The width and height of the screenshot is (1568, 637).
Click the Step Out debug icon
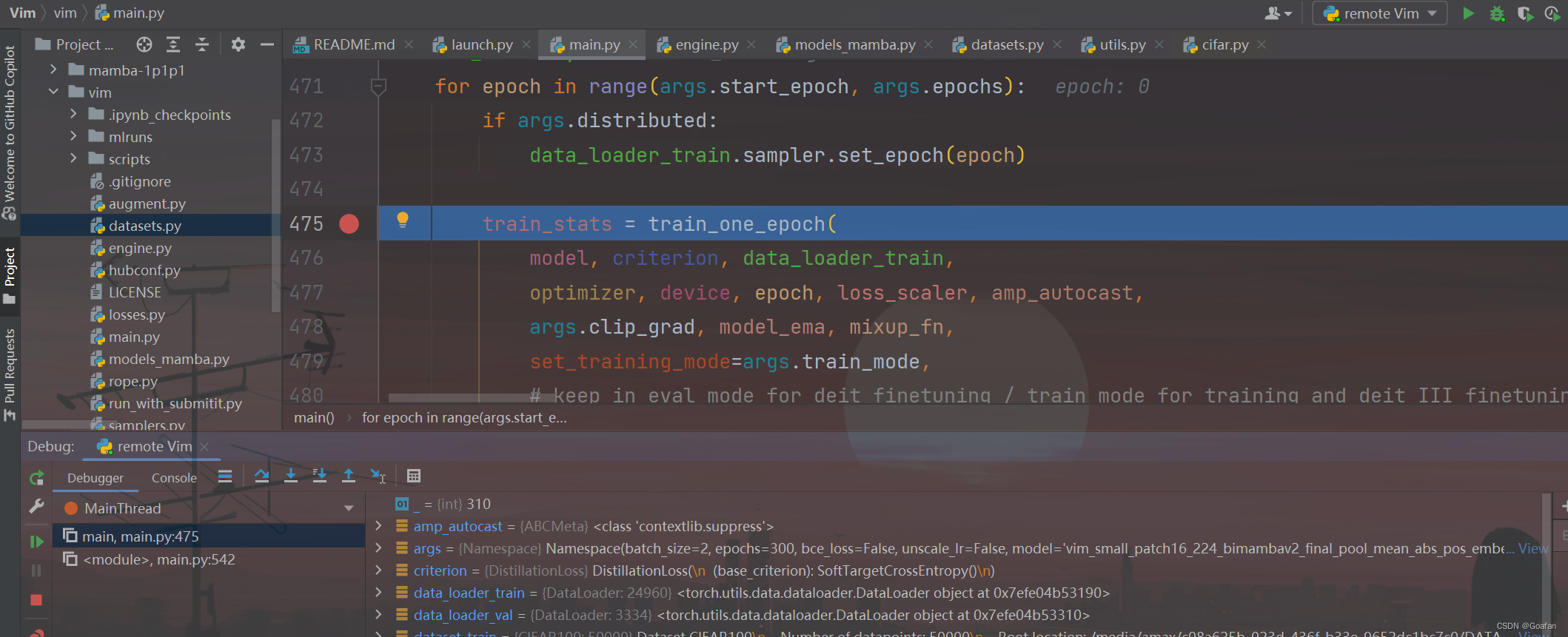click(x=349, y=476)
